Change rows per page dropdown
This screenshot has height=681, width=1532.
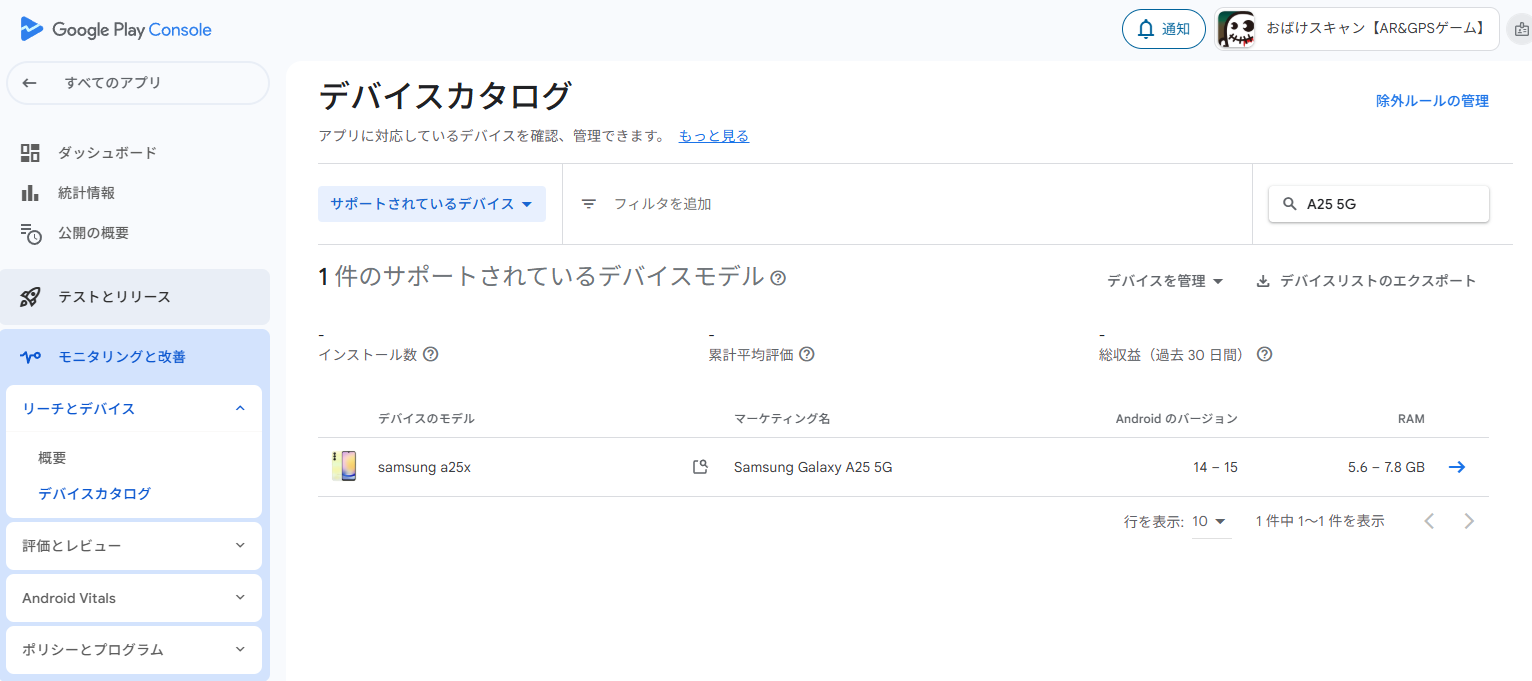[x=1210, y=522]
